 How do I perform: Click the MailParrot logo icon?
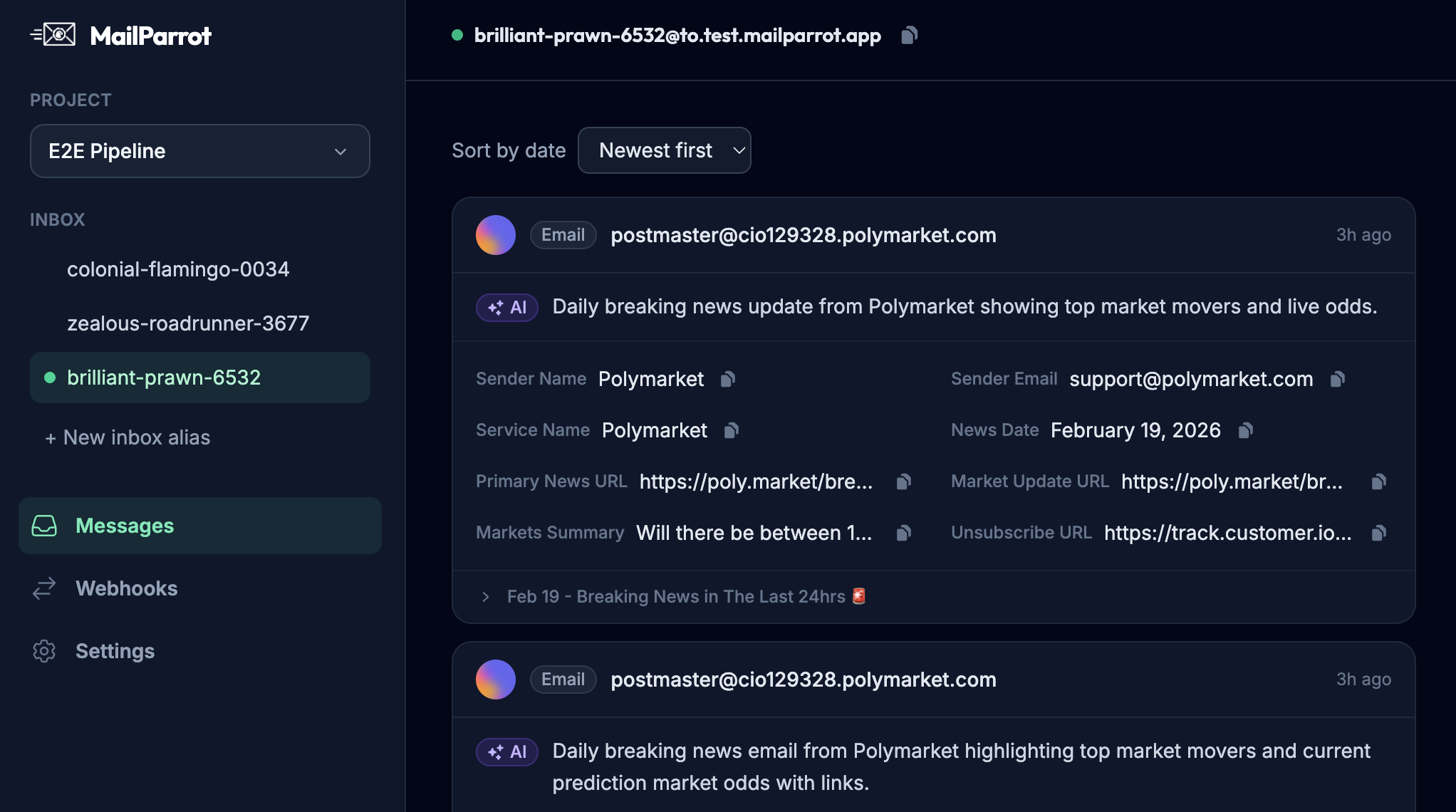[x=53, y=33]
